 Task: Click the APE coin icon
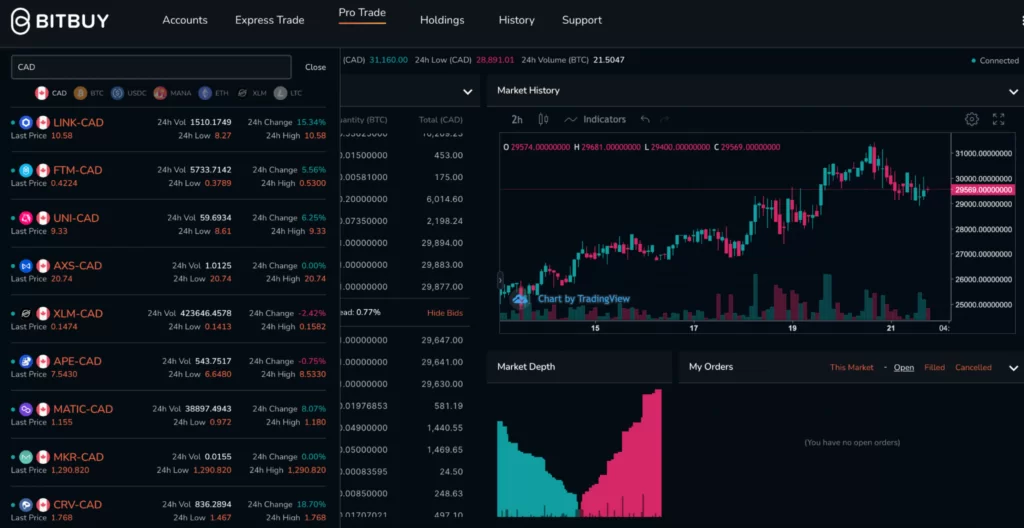[x=26, y=361]
